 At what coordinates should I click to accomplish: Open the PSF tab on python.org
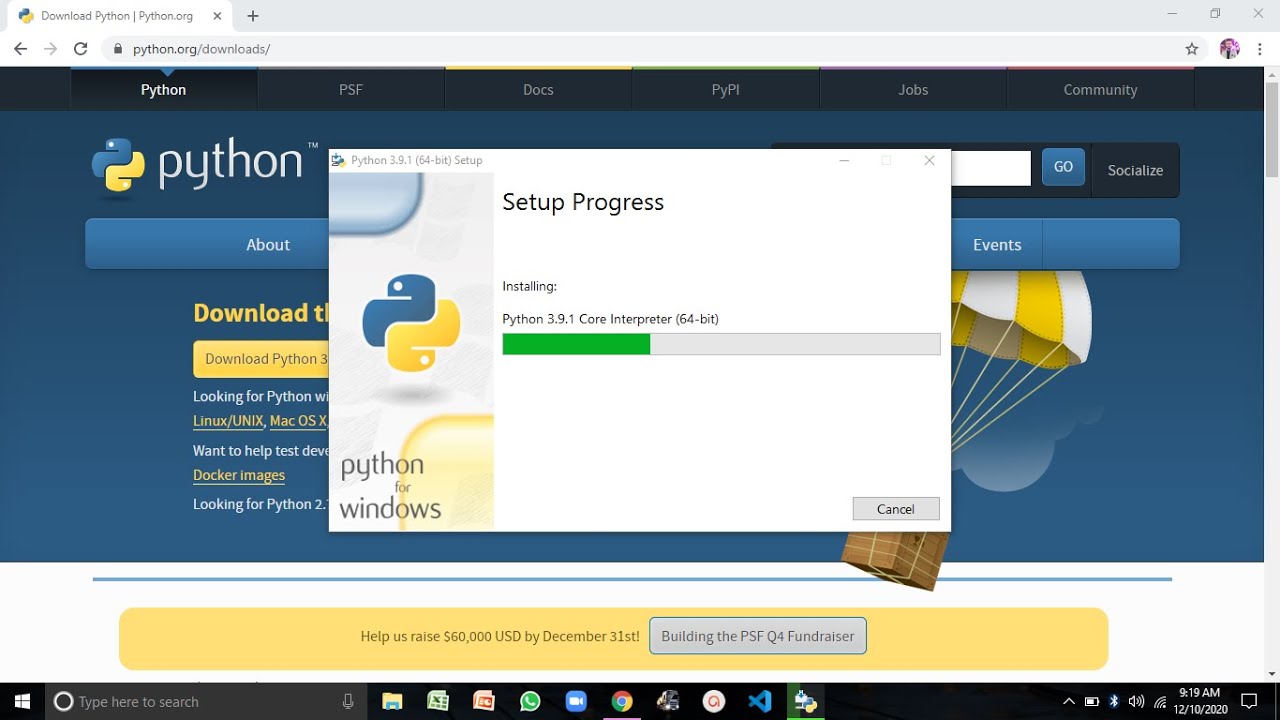(351, 89)
